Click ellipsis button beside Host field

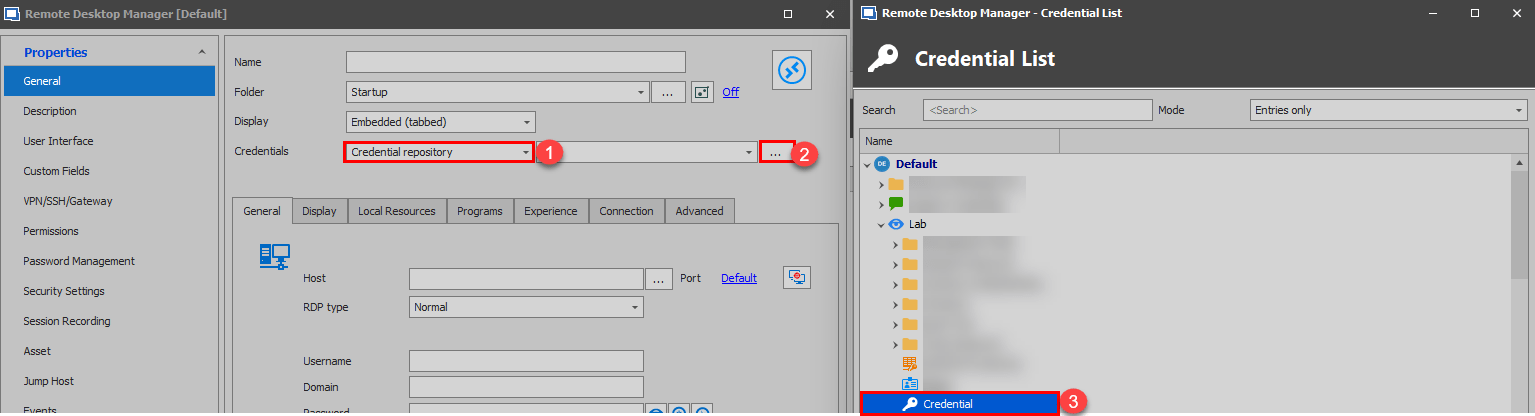pyautogui.click(x=659, y=279)
